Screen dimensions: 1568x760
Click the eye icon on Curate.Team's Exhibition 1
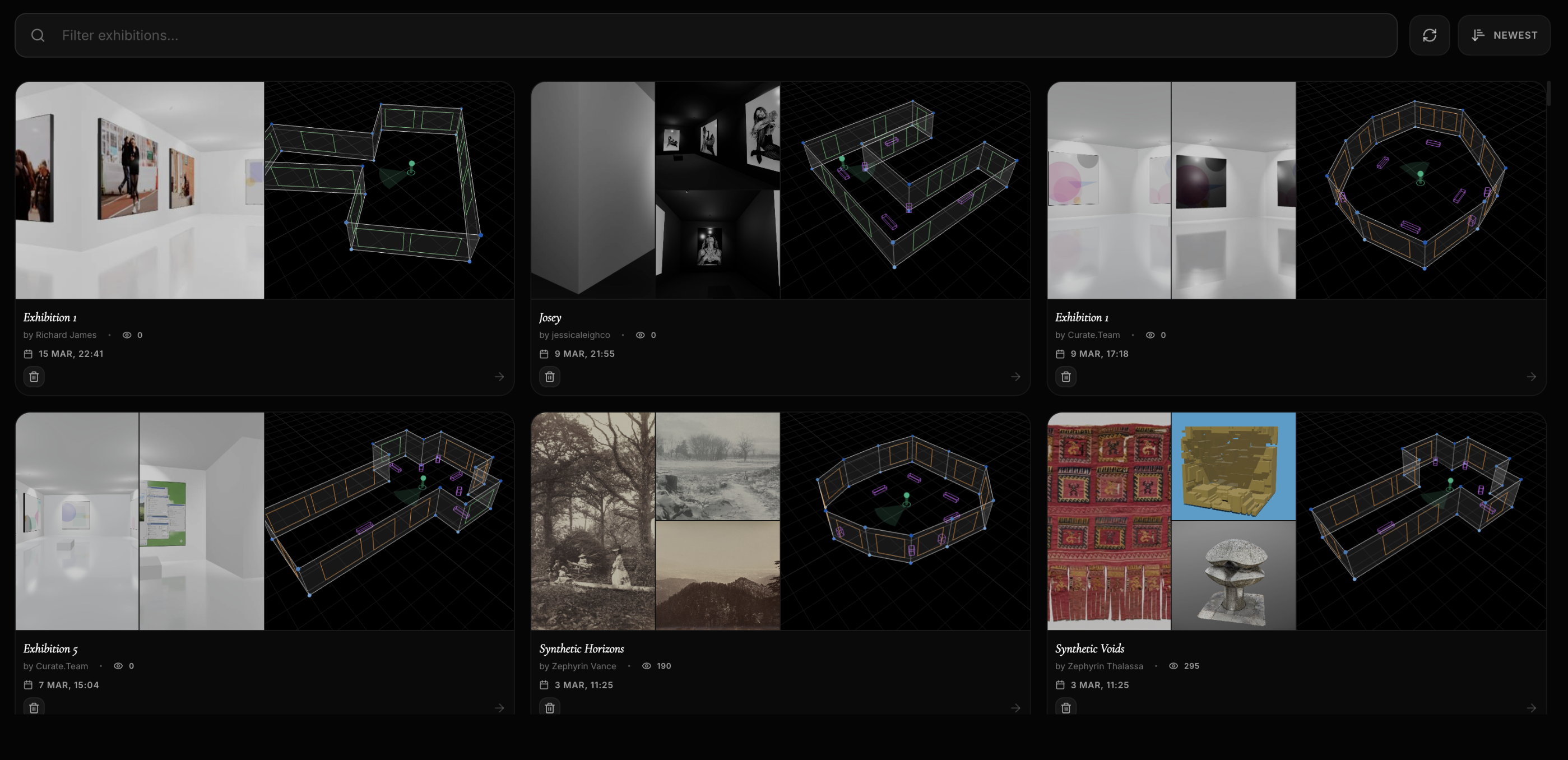1150,335
